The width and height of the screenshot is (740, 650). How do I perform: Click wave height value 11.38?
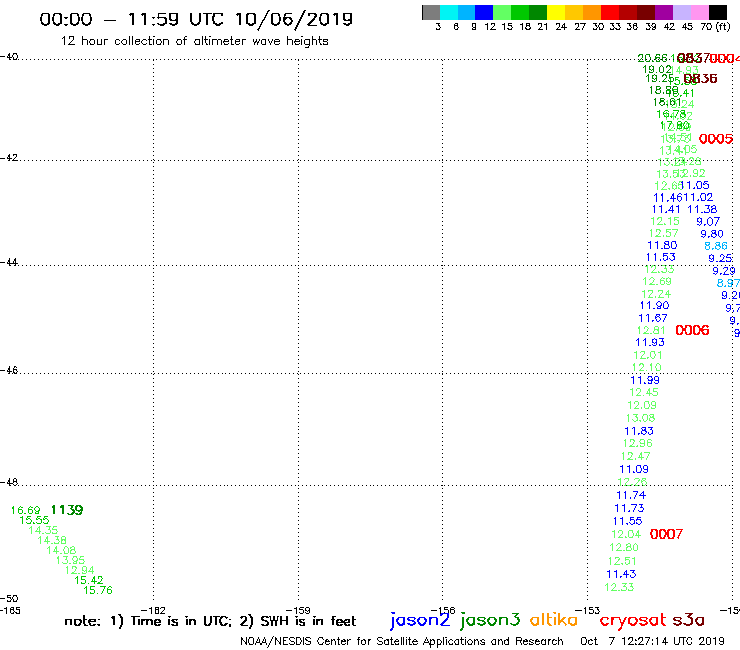click(702, 209)
